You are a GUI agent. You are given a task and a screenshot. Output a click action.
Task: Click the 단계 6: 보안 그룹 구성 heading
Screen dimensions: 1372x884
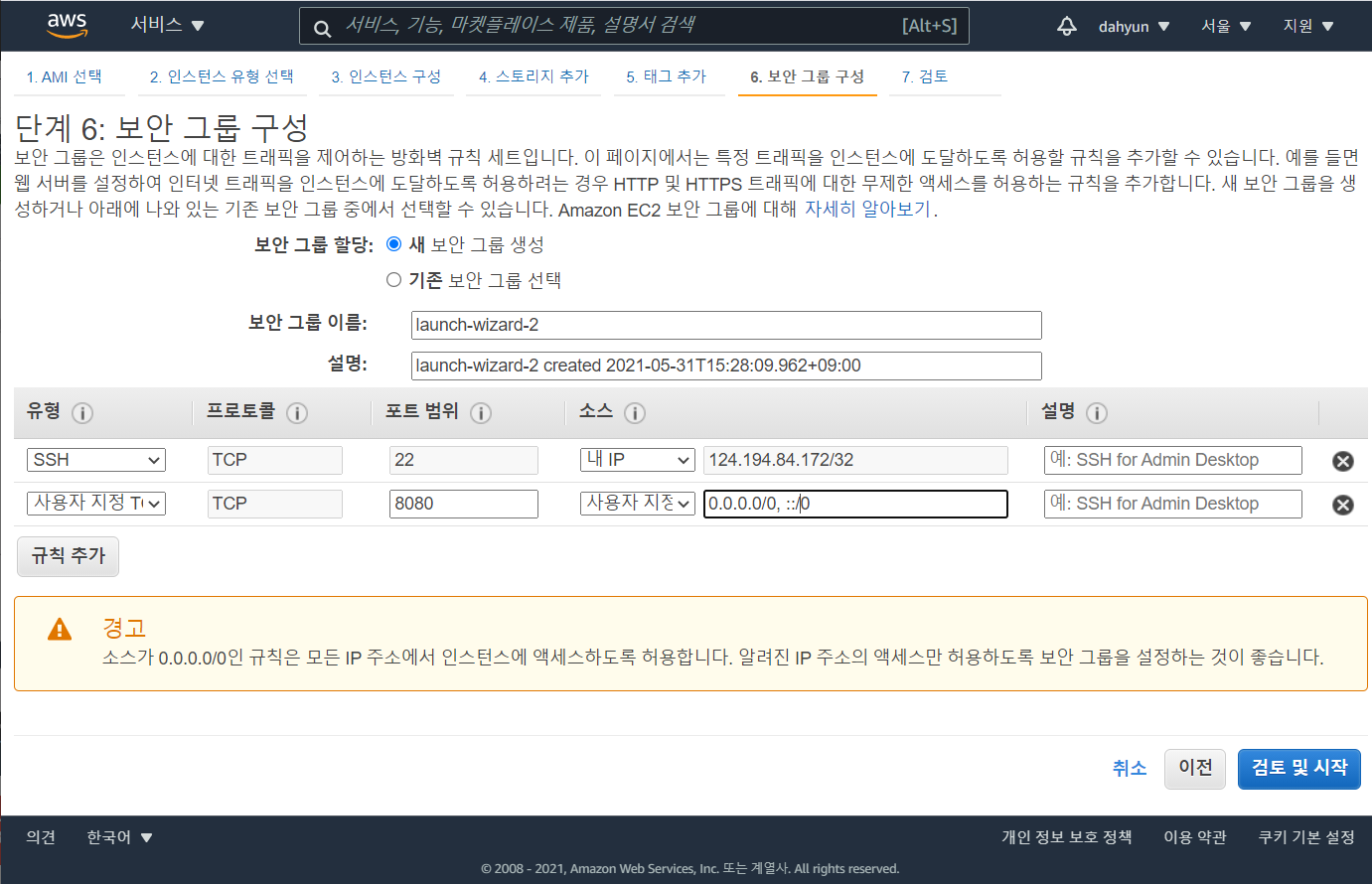coord(162,128)
